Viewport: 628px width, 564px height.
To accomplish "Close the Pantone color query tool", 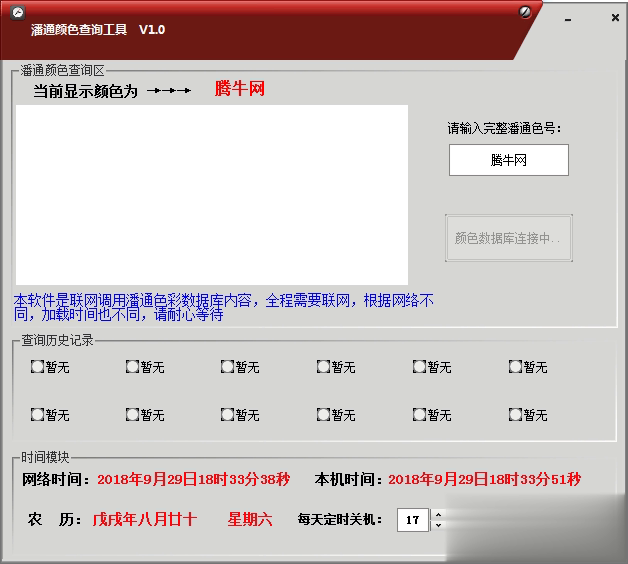I will pyautogui.click(x=615, y=18).
